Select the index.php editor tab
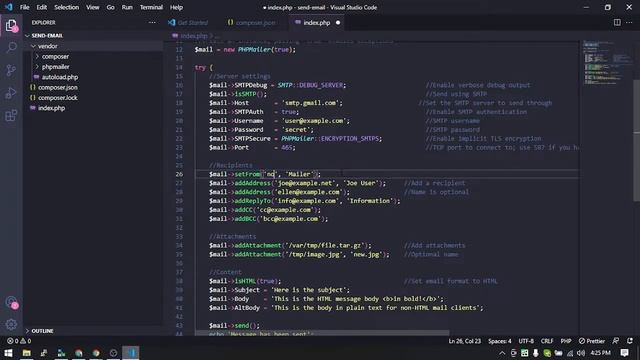The image size is (640, 360). click(x=317, y=22)
